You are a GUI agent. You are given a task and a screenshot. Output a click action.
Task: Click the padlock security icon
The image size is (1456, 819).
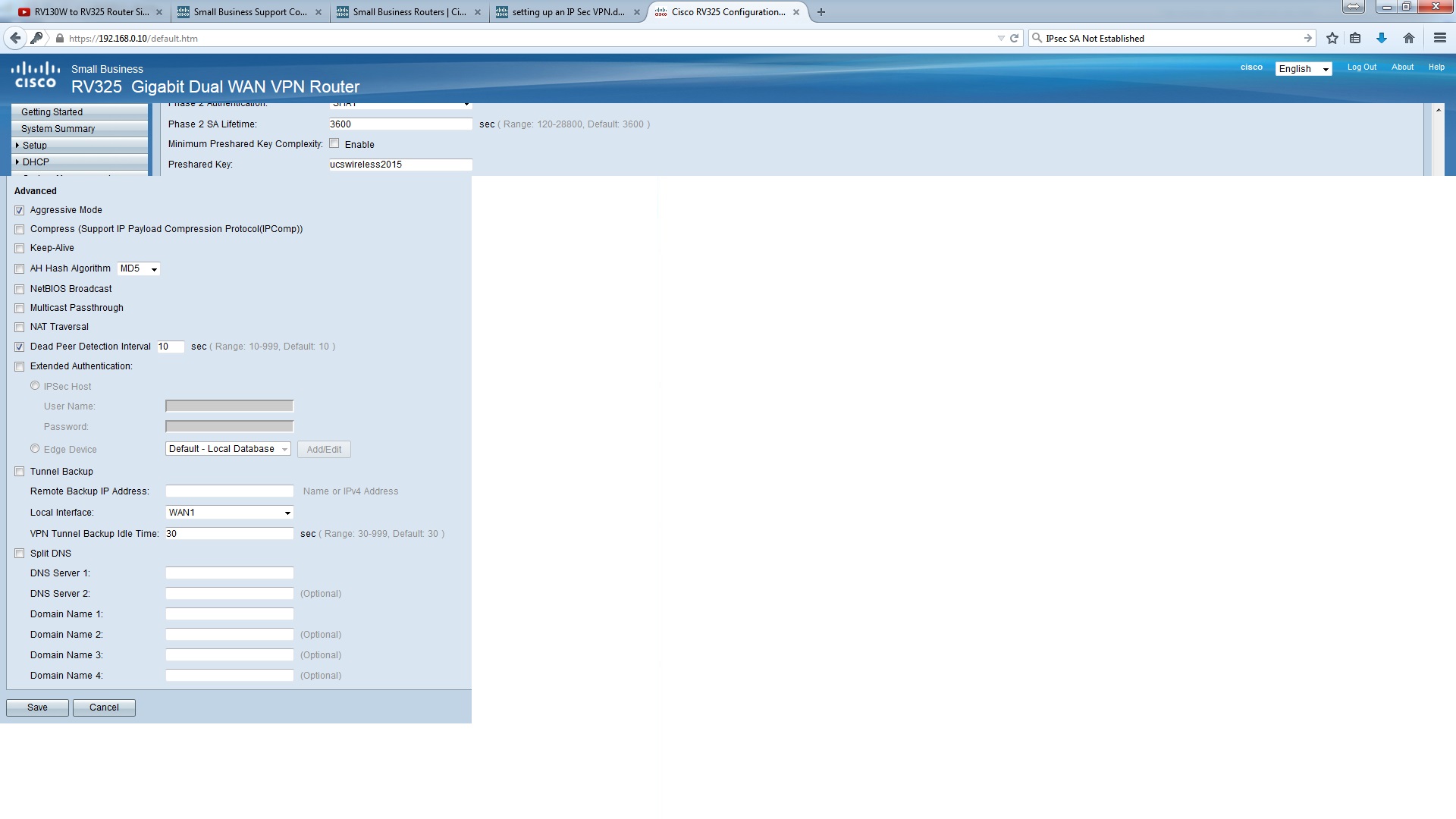click(x=60, y=38)
